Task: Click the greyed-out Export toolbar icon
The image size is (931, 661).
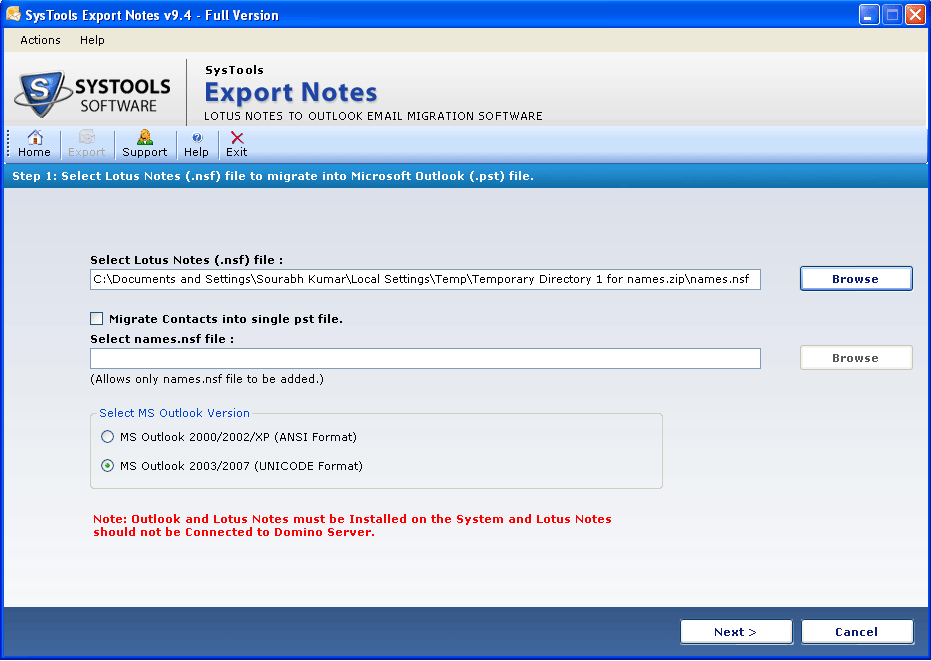Action: tap(87, 144)
